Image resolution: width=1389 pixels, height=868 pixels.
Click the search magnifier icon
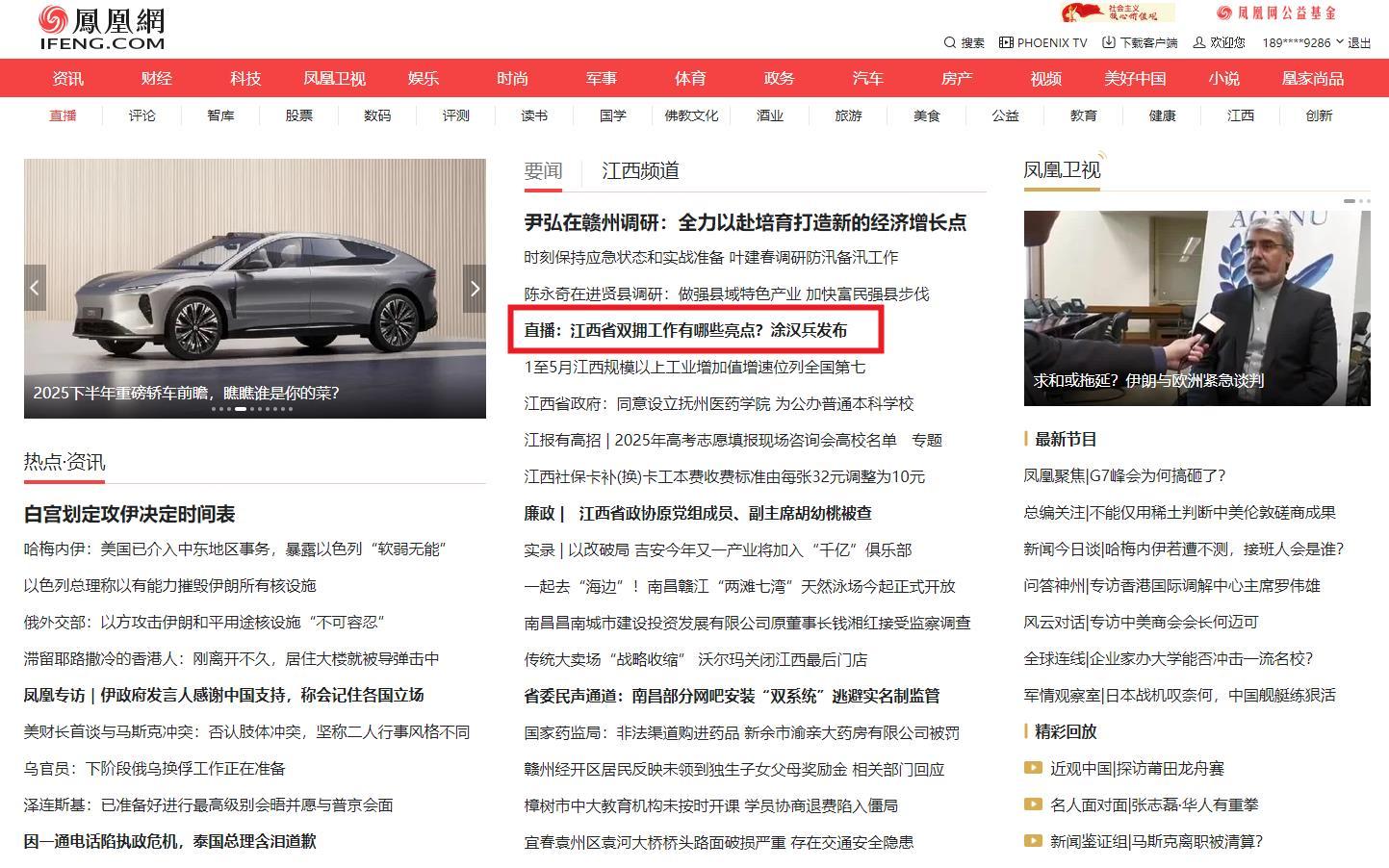tap(950, 42)
